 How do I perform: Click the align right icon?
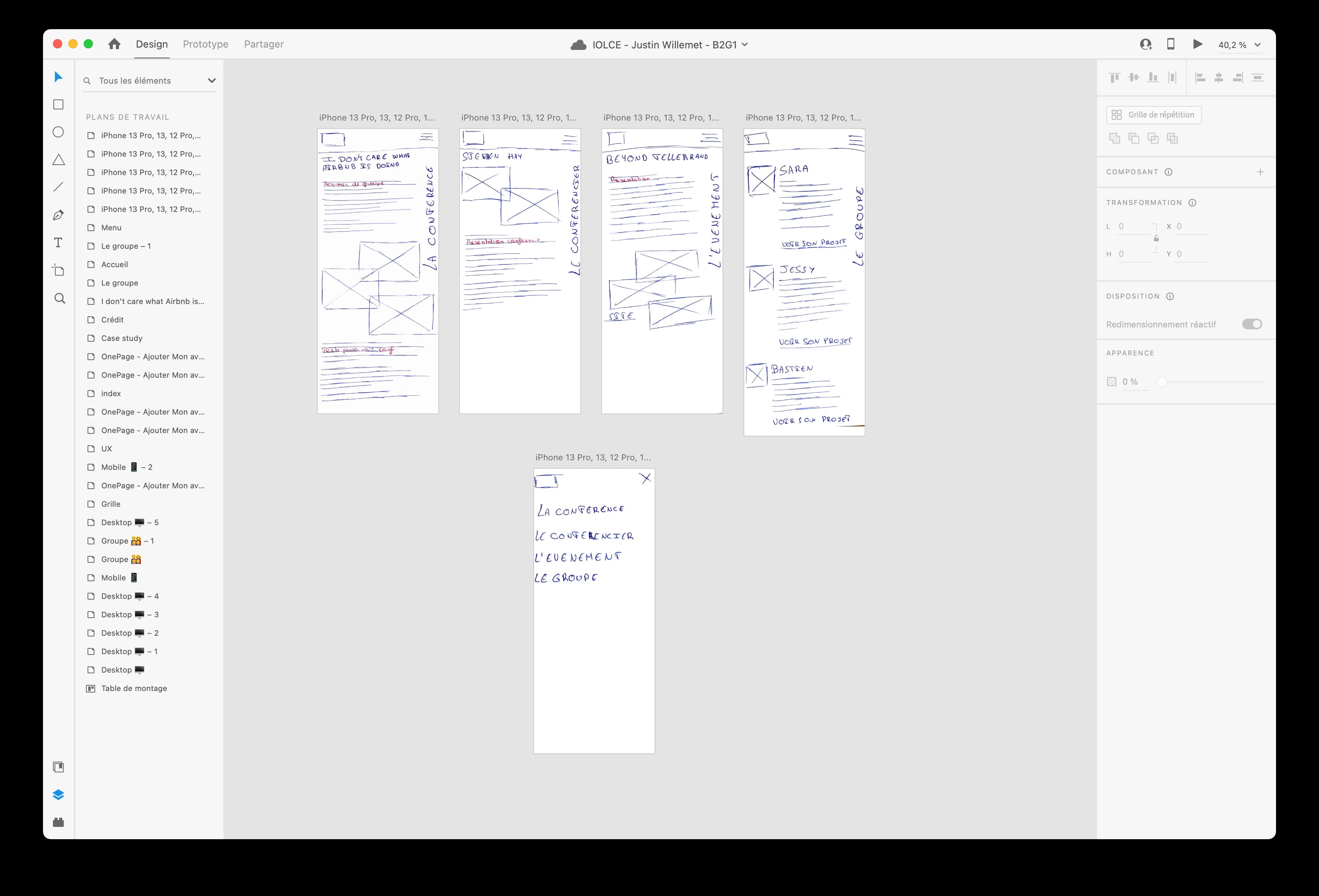point(1238,78)
